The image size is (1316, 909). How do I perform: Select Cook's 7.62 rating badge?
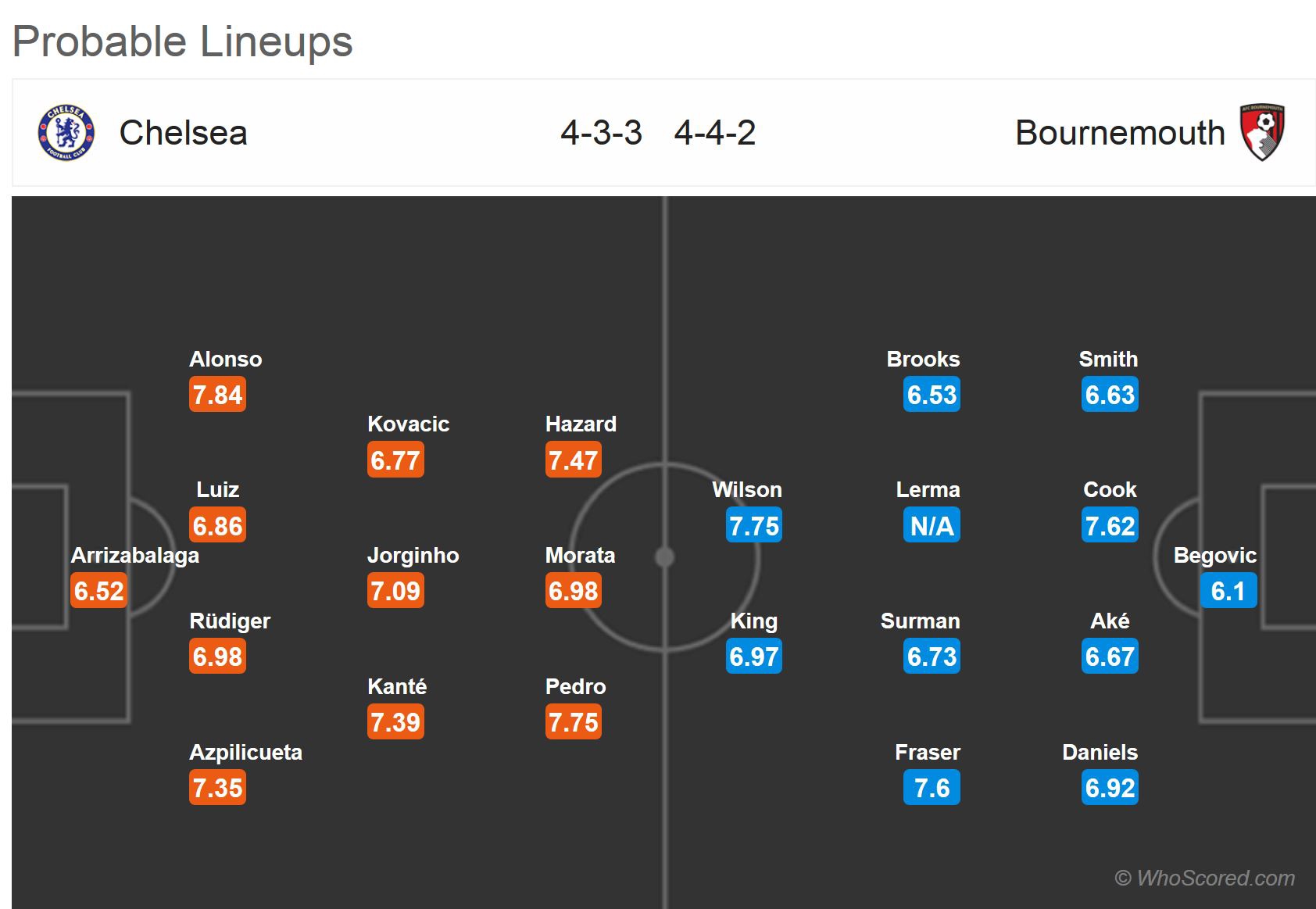(x=1110, y=526)
